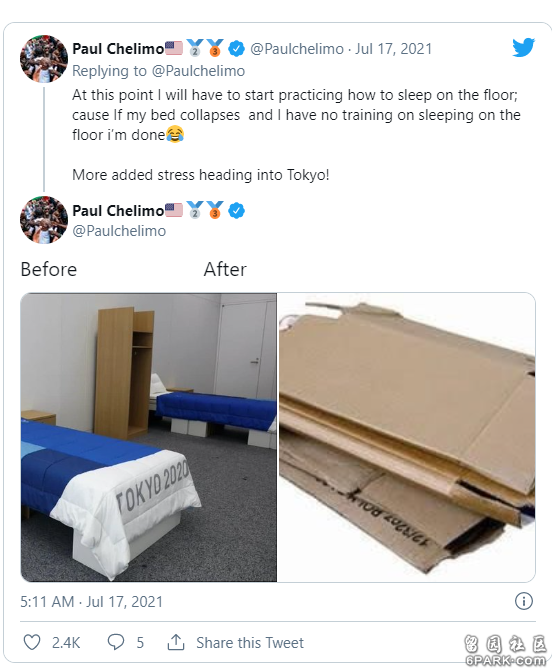The image size is (552, 668).
Task: Open replies via speech bubble icon
Action: tap(116, 642)
